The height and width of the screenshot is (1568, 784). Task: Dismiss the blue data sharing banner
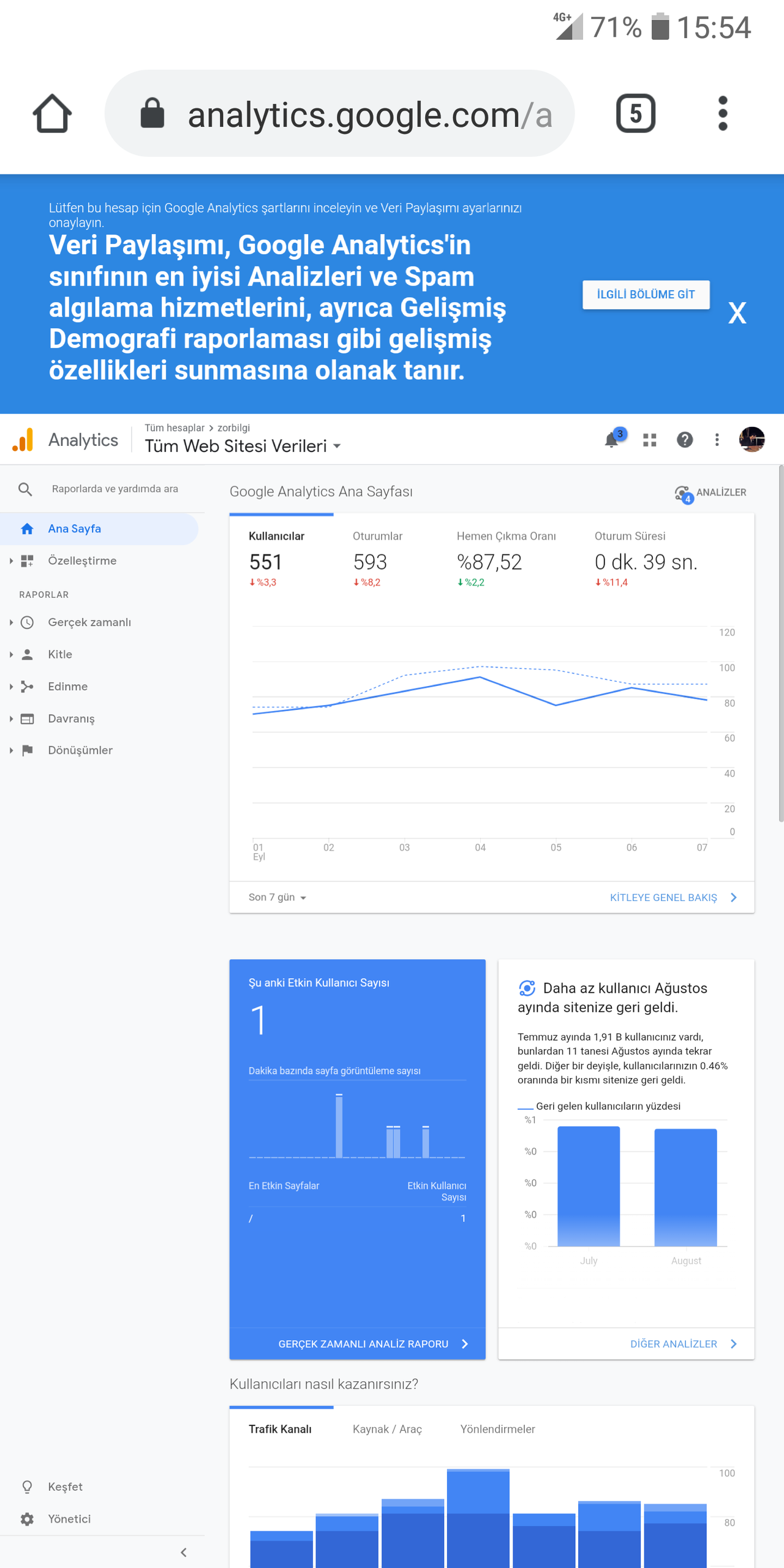(737, 313)
